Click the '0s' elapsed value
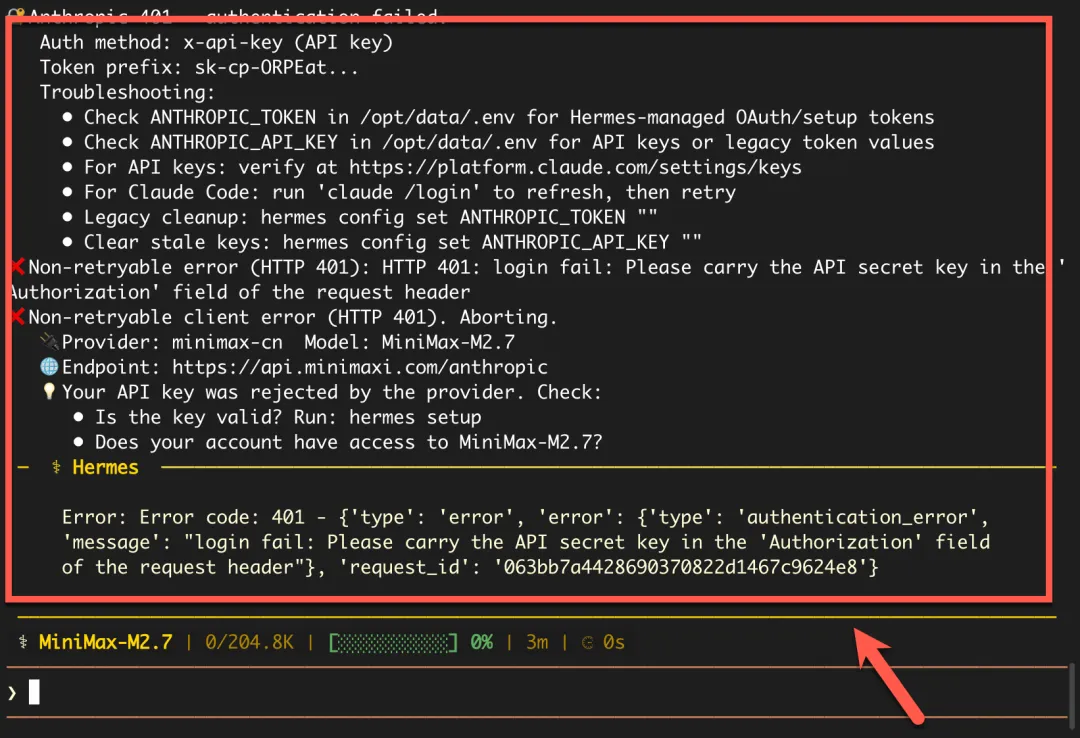 pos(614,642)
